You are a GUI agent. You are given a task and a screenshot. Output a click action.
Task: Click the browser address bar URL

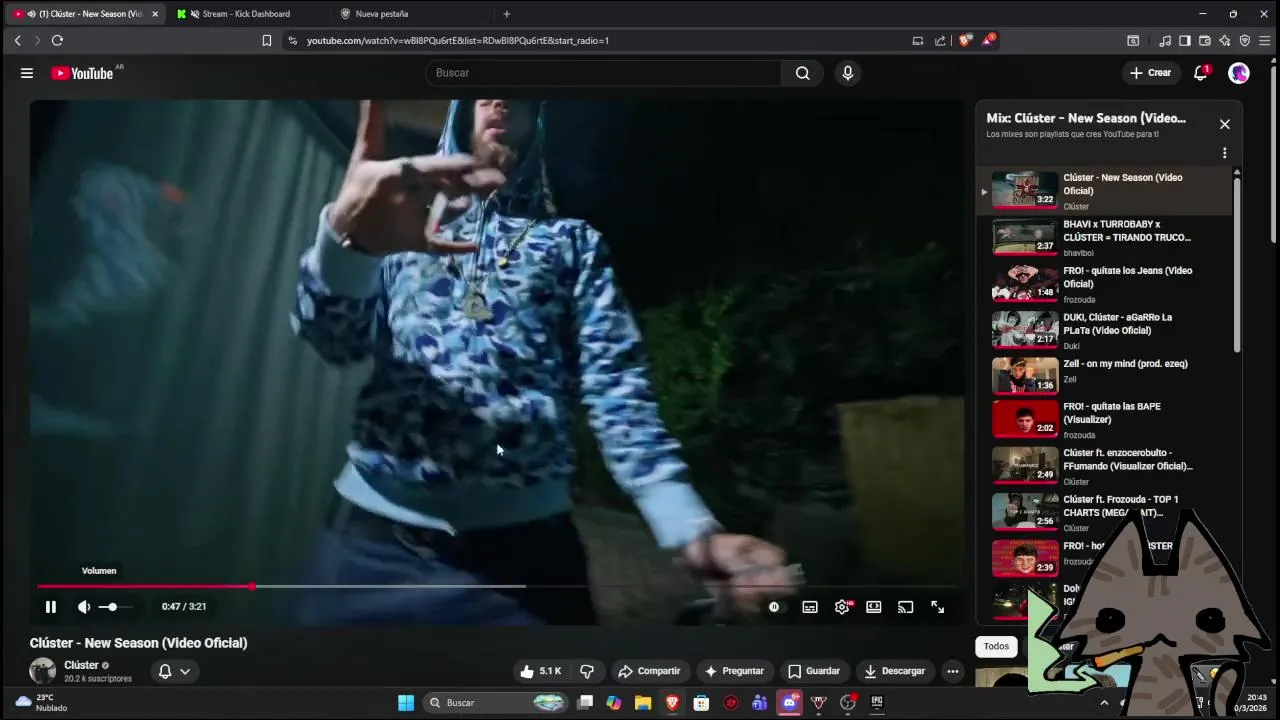coord(458,41)
